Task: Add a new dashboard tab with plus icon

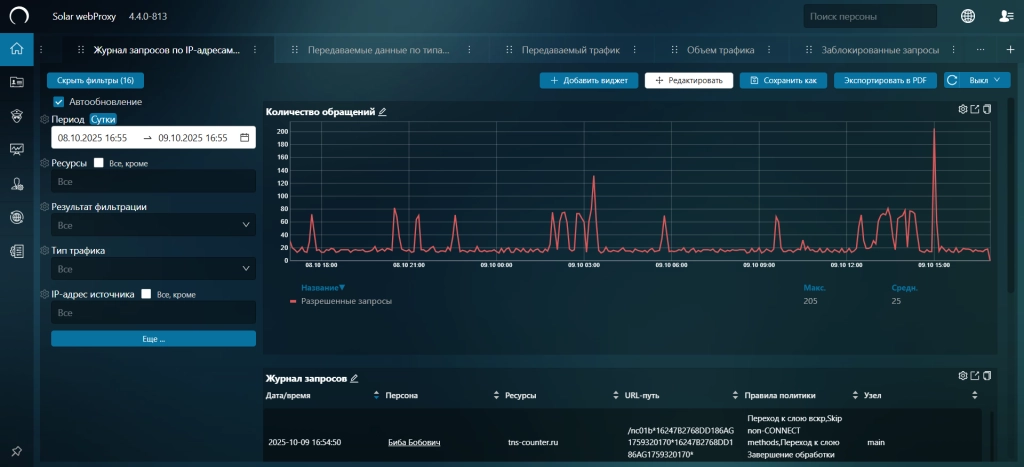Action: click(x=1010, y=49)
